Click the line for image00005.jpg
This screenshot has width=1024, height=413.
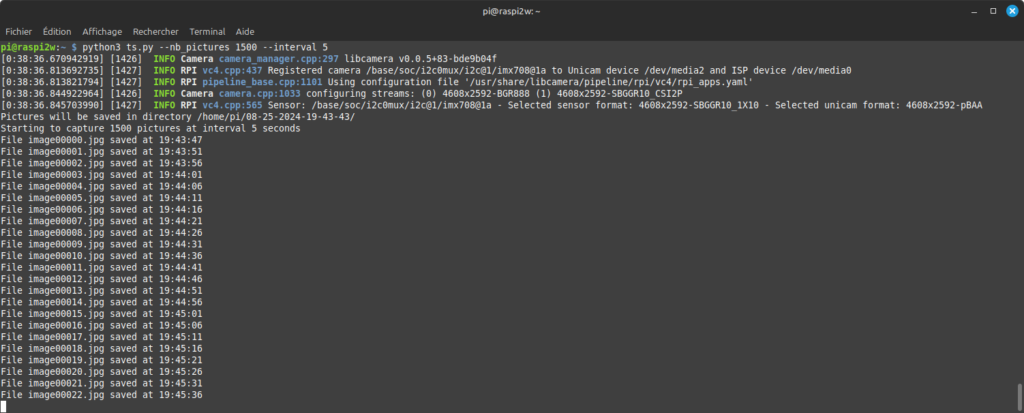pyautogui.click(x=101, y=198)
